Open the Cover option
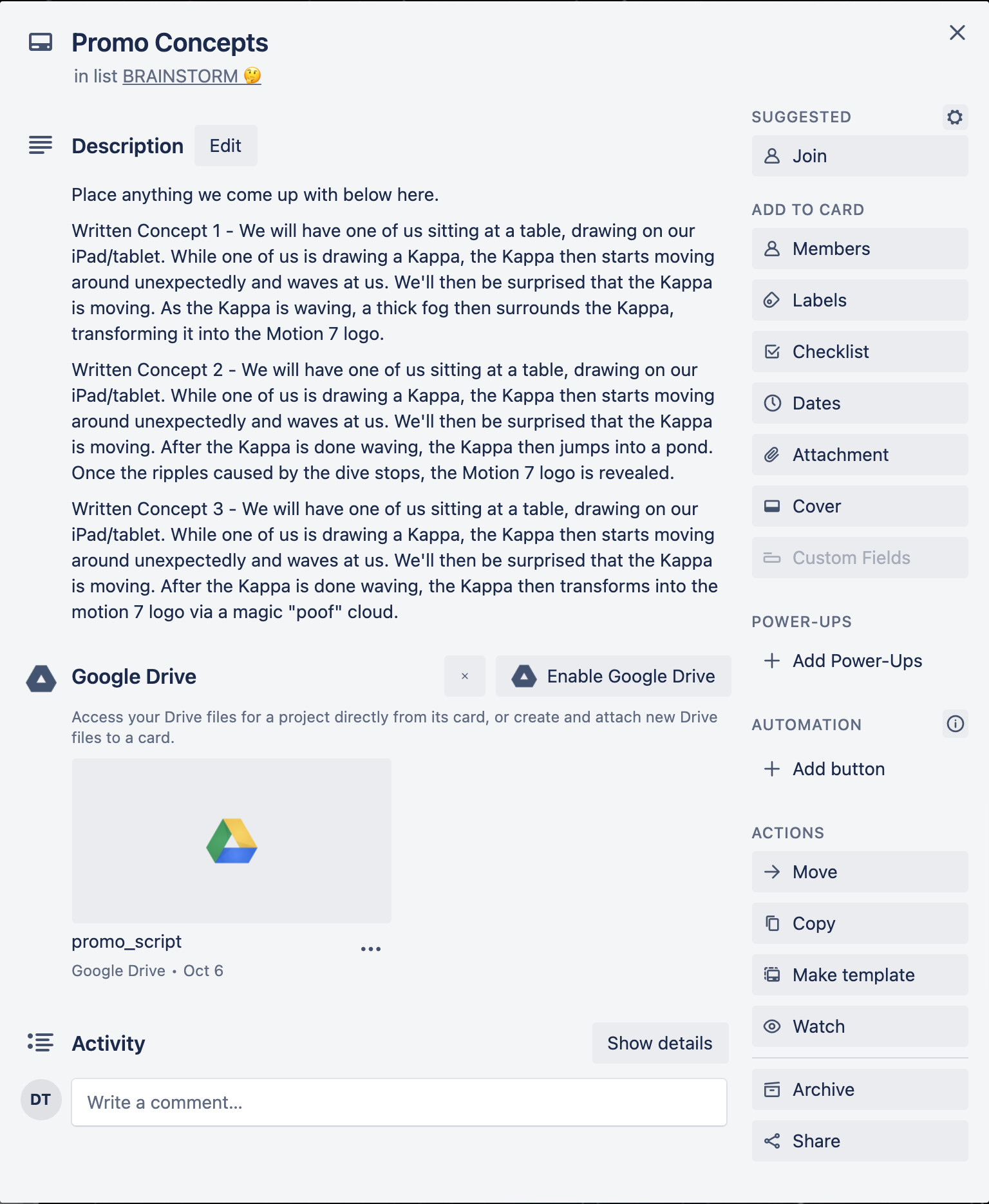 click(x=859, y=506)
